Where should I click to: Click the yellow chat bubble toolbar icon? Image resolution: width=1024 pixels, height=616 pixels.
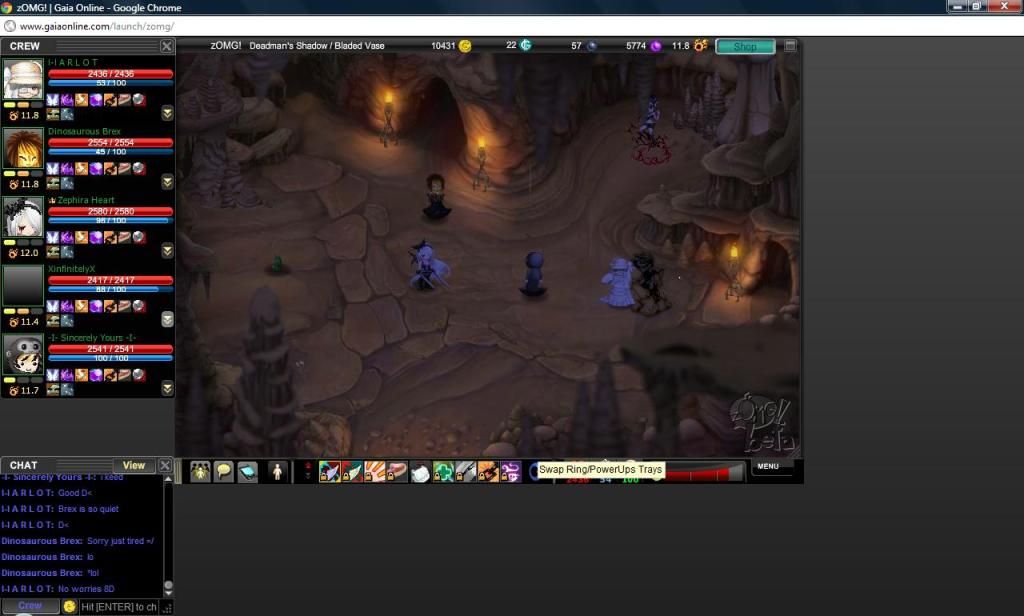click(224, 472)
